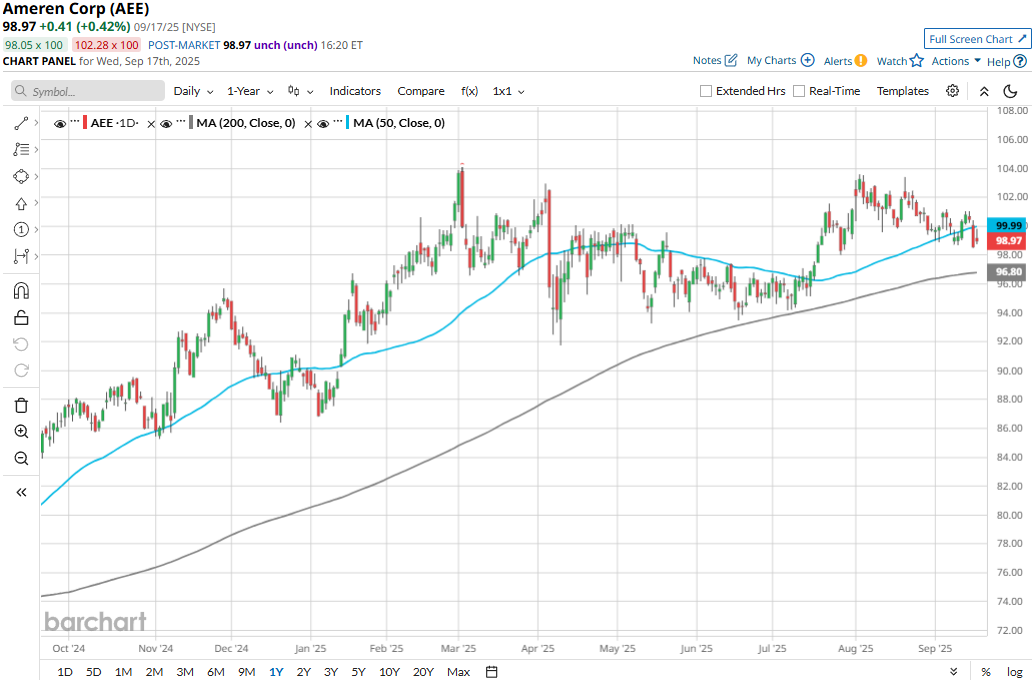Open chart settings gear
Image resolution: width=1033 pixels, height=680 pixels.
point(953,91)
